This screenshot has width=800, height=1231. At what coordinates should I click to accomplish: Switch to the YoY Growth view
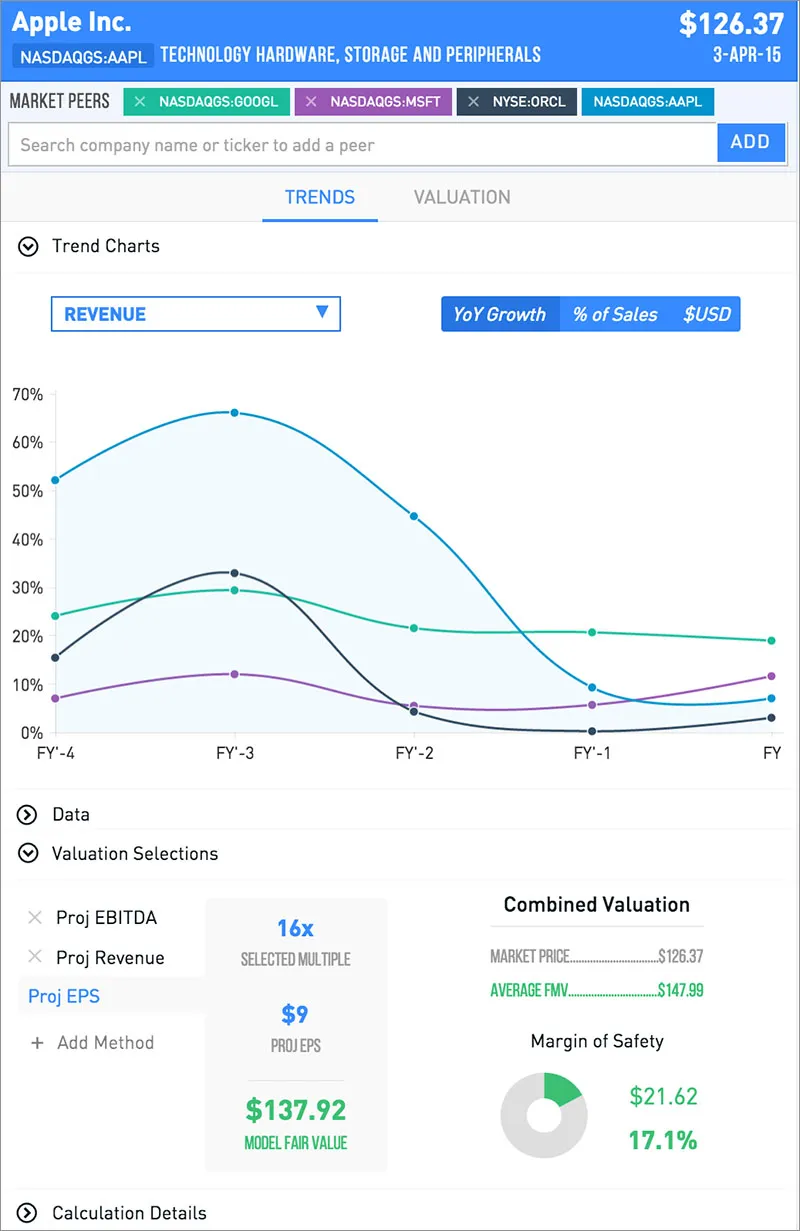click(x=500, y=313)
